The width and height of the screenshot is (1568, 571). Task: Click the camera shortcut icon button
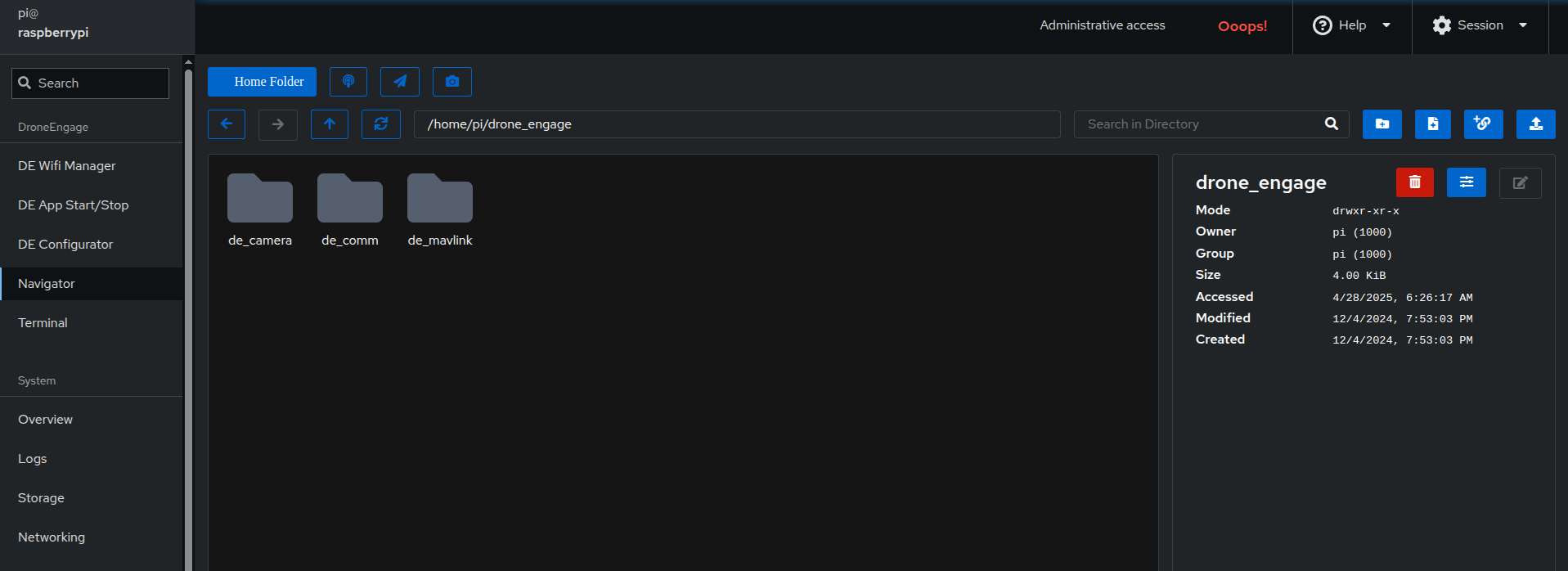click(x=452, y=82)
